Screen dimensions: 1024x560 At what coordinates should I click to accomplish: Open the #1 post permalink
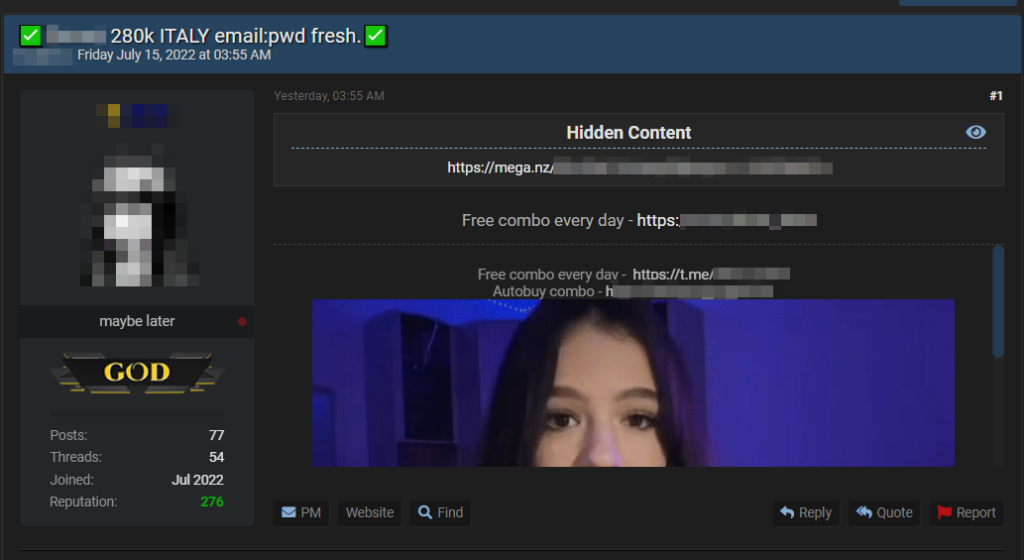(995, 96)
